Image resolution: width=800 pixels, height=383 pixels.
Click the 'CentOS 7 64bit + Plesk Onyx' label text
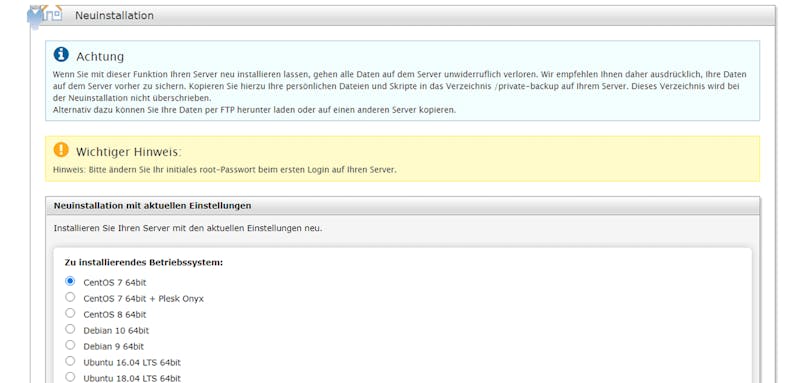pyautogui.click(x=143, y=298)
